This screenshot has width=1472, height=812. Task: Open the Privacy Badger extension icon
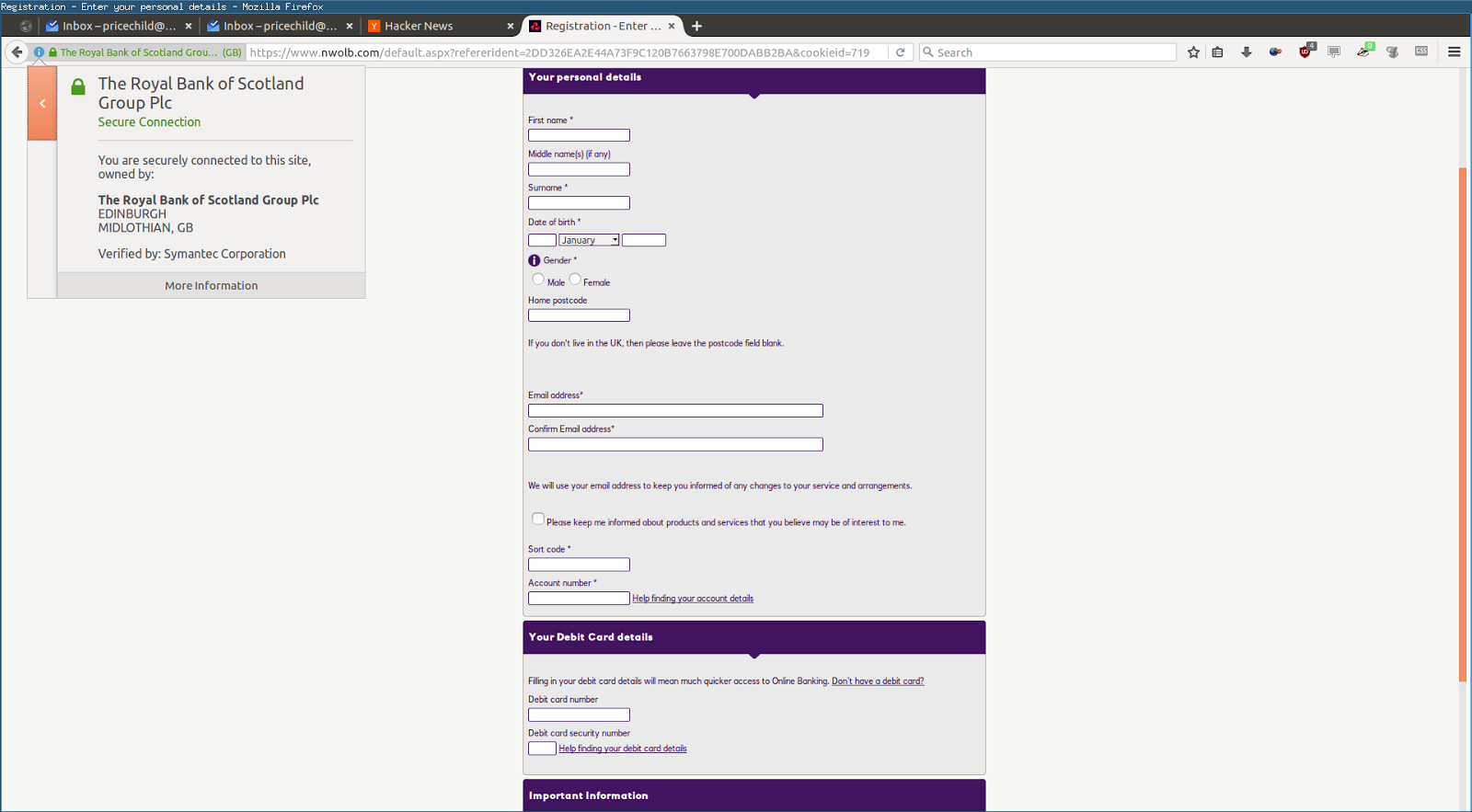[x=1363, y=51]
